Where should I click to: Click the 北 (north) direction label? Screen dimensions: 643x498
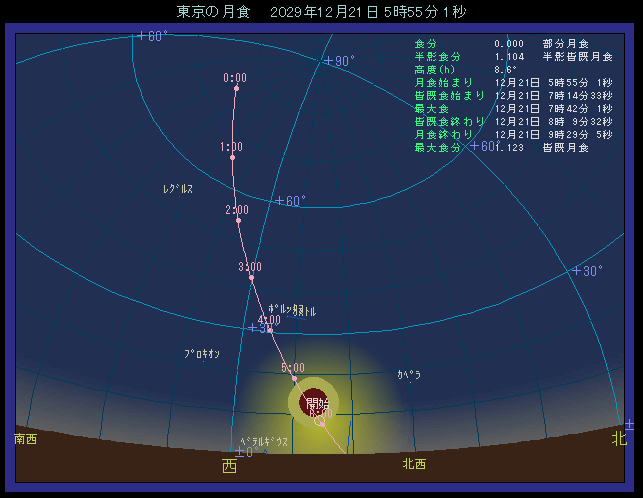click(620, 438)
